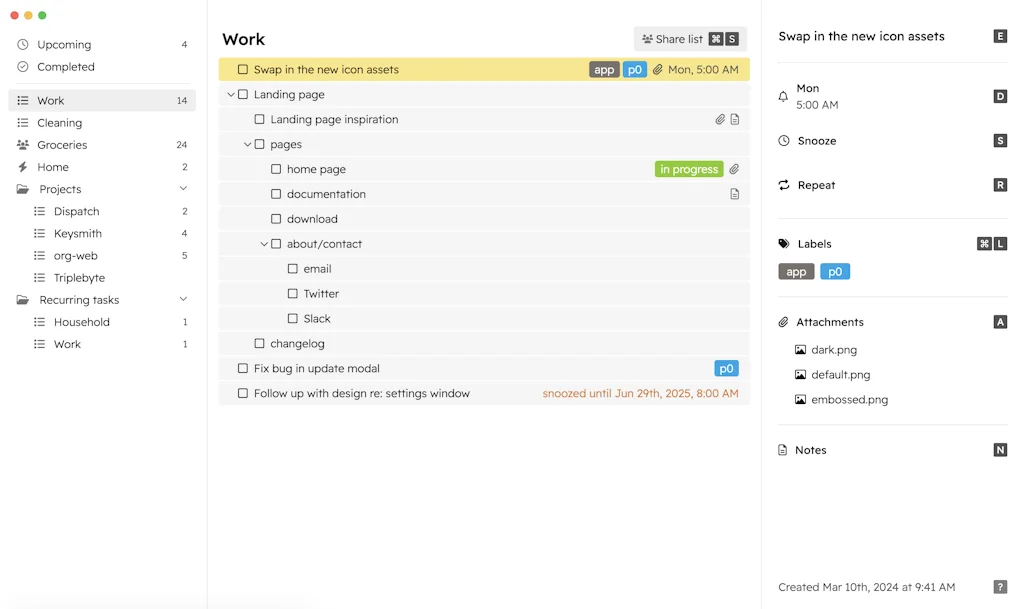Open the Upcoming view
The image size is (1024, 609).
tap(64, 45)
